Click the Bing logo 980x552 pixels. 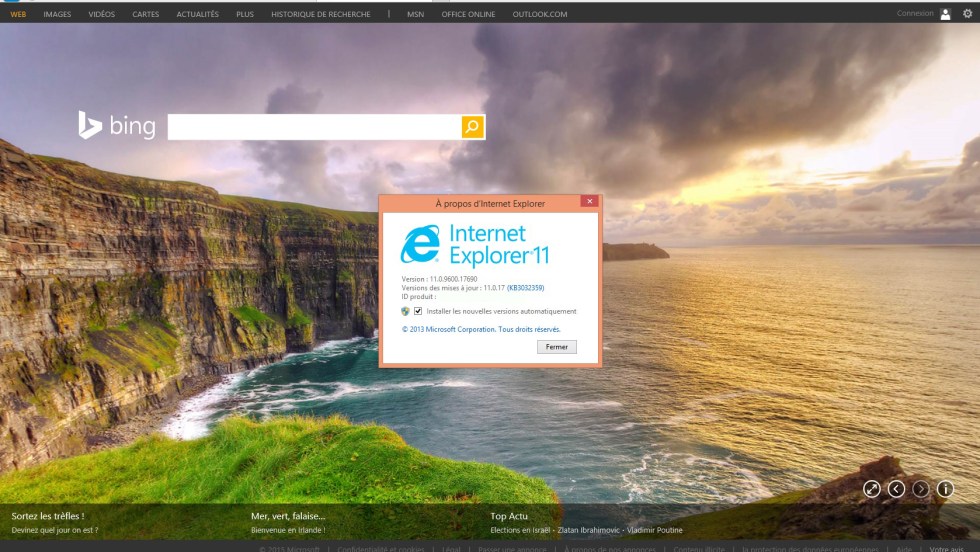tap(117, 126)
